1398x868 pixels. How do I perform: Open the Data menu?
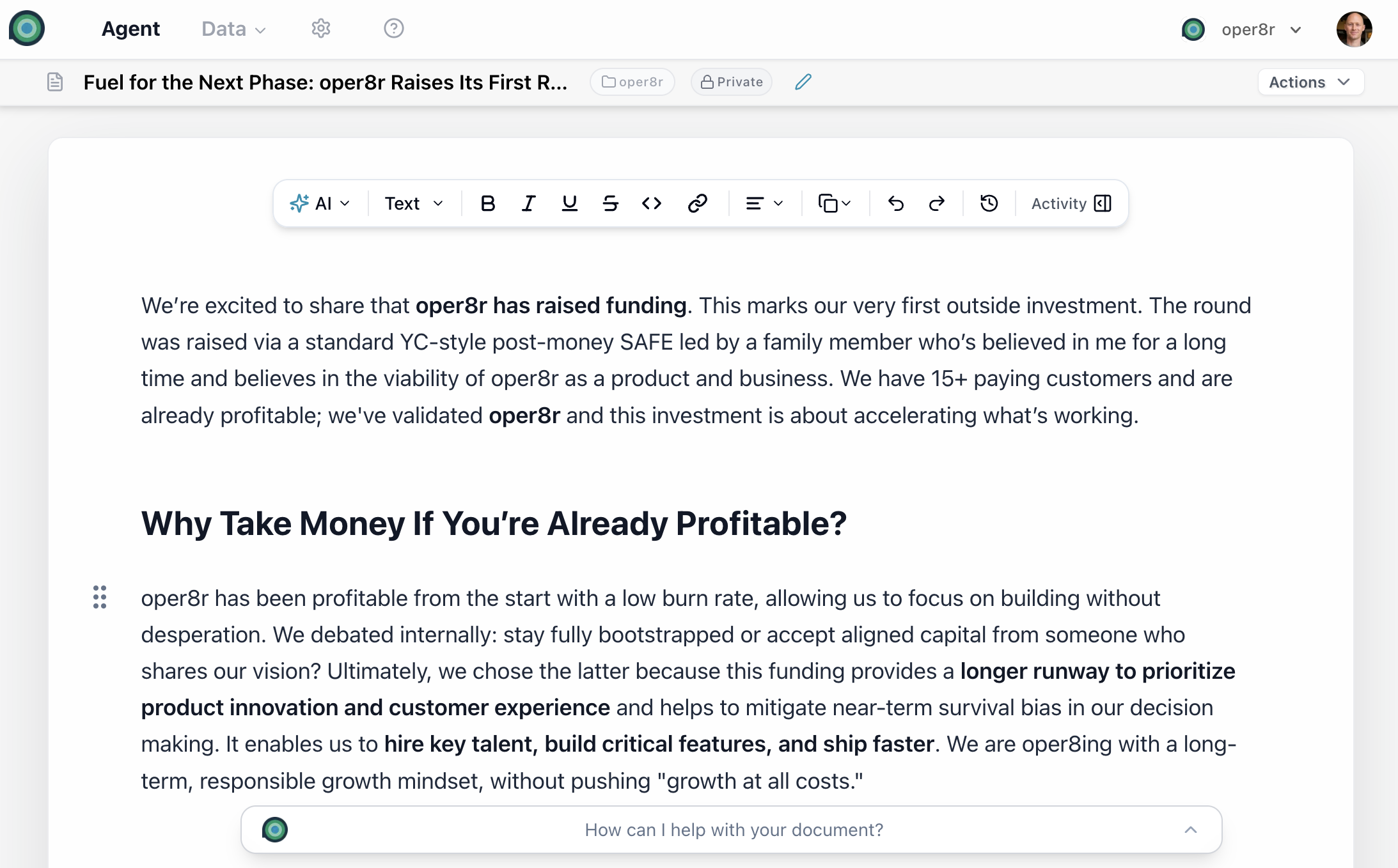232,29
